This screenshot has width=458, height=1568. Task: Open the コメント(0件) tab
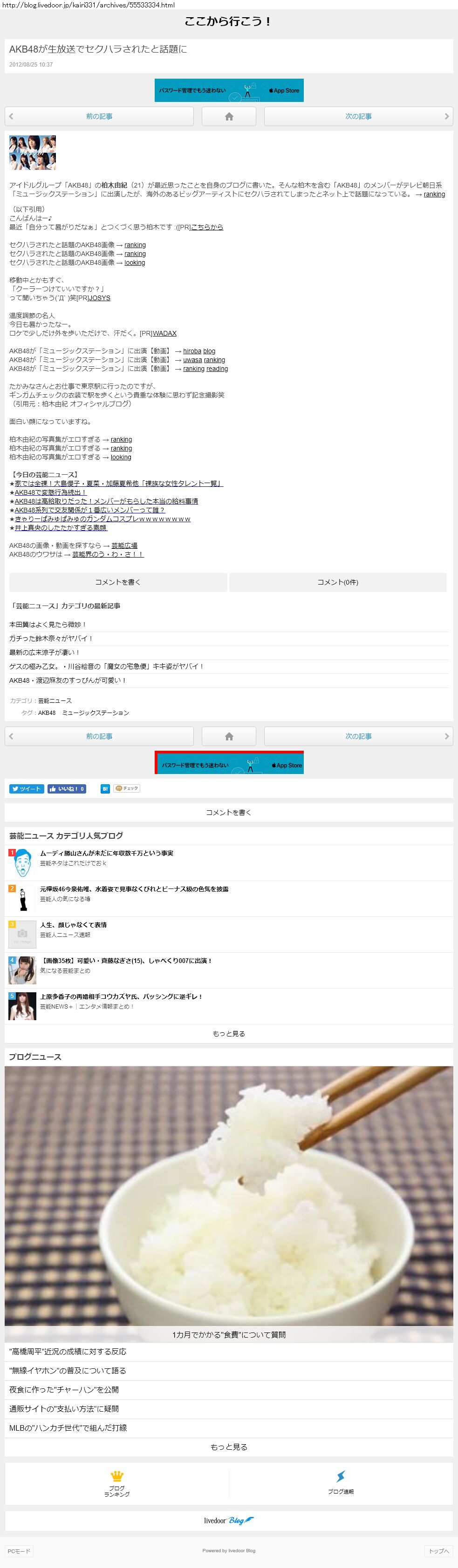[337, 582]
